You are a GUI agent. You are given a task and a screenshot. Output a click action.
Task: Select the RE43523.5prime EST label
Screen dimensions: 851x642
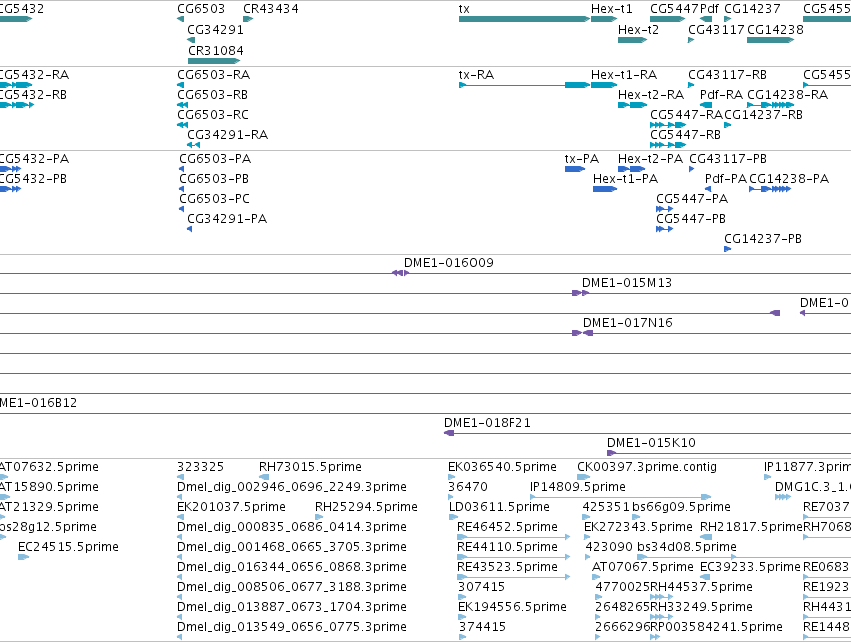coord(507,567)
